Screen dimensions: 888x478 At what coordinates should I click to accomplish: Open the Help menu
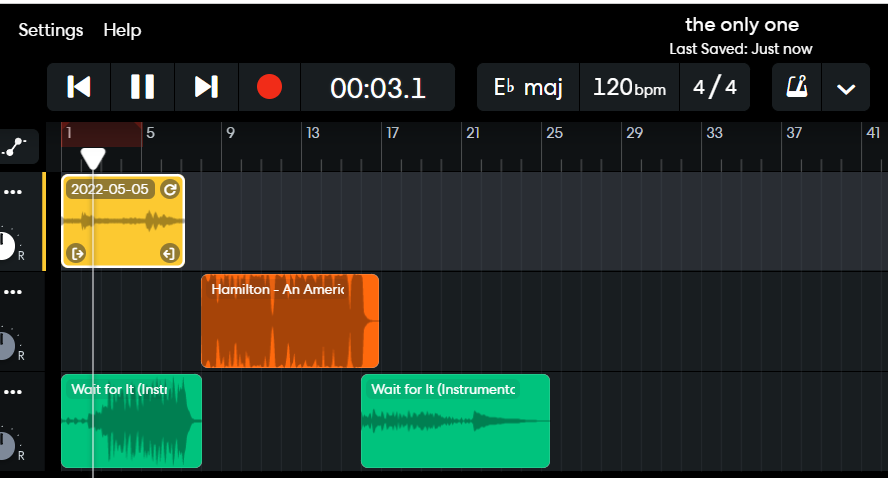122,30
